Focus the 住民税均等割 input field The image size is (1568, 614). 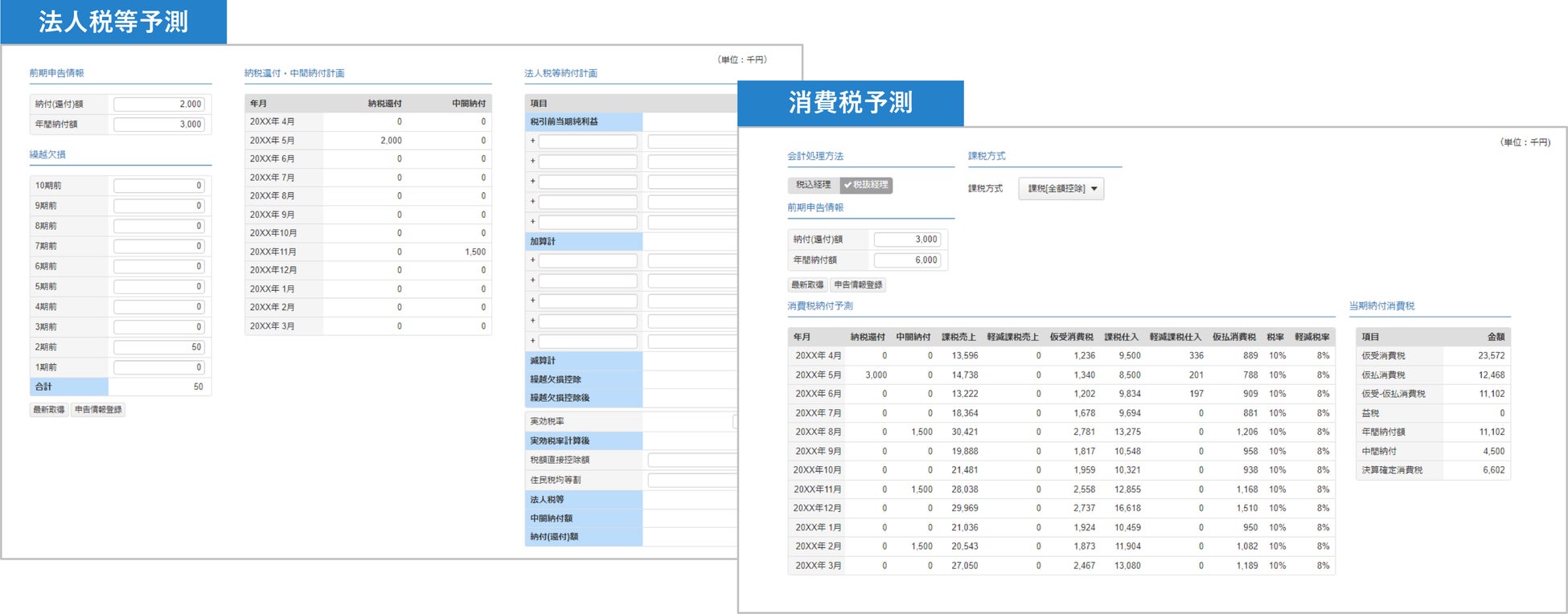tap(692, 481)
